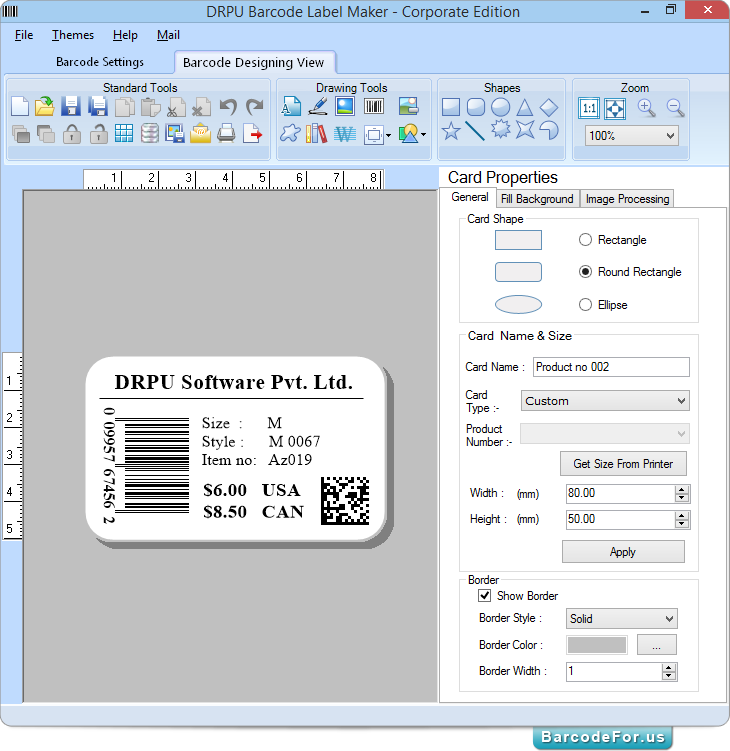Open the books library icon

tap(317, 134)
